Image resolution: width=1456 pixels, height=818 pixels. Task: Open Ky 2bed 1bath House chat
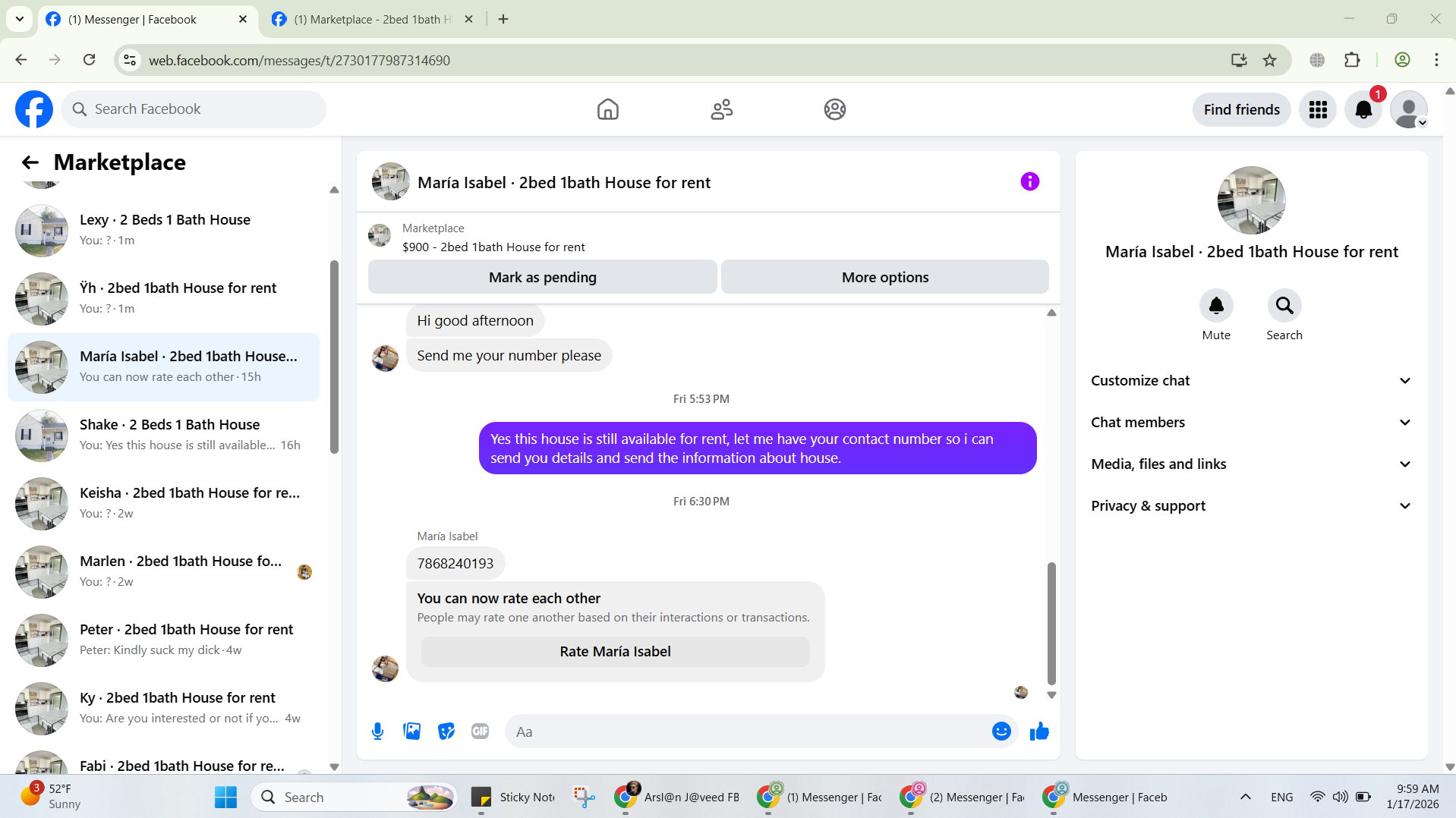[x=163, y=708]
